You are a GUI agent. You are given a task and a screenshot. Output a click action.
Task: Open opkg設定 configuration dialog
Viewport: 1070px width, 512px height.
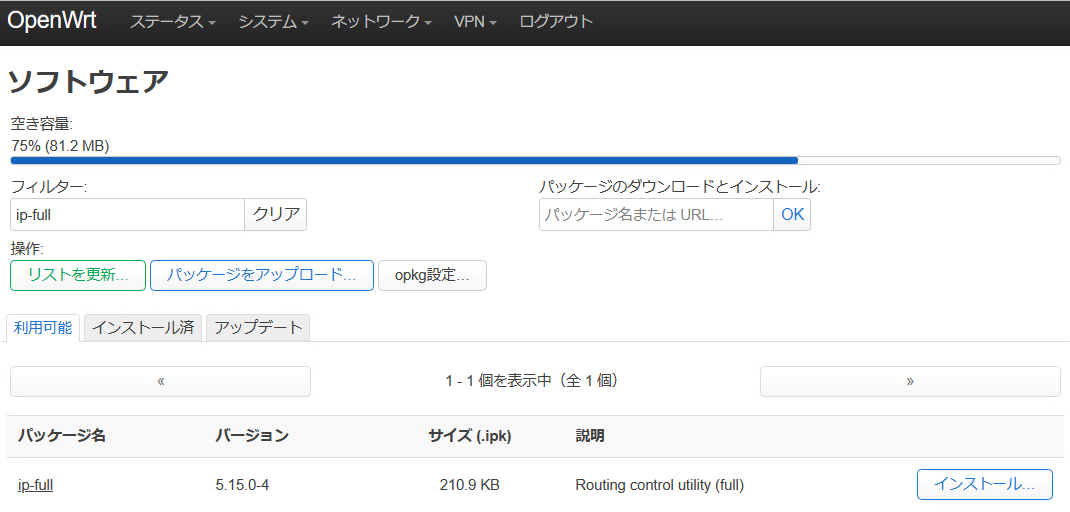point(433,275)
